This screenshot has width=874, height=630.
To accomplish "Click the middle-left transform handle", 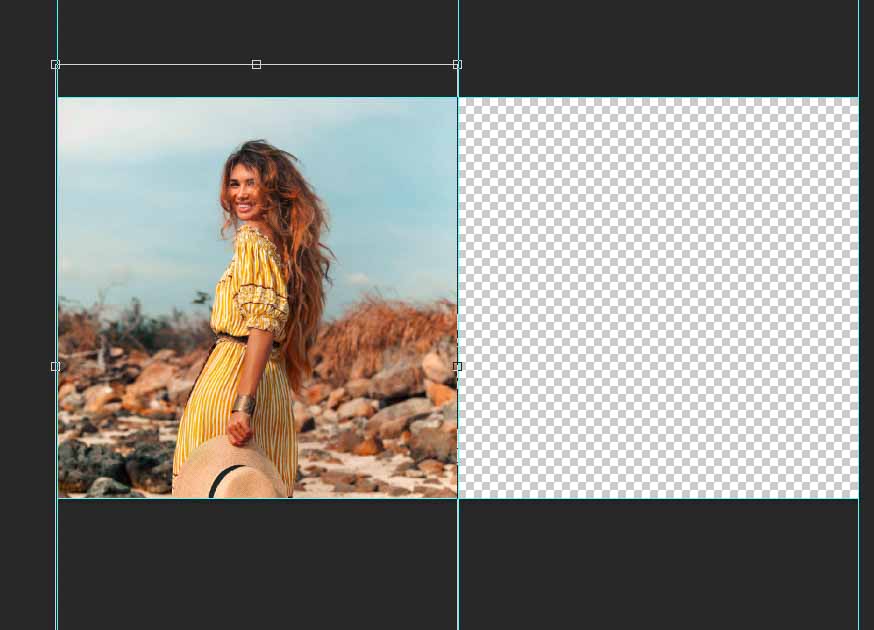I will click(x=55, y=366).
